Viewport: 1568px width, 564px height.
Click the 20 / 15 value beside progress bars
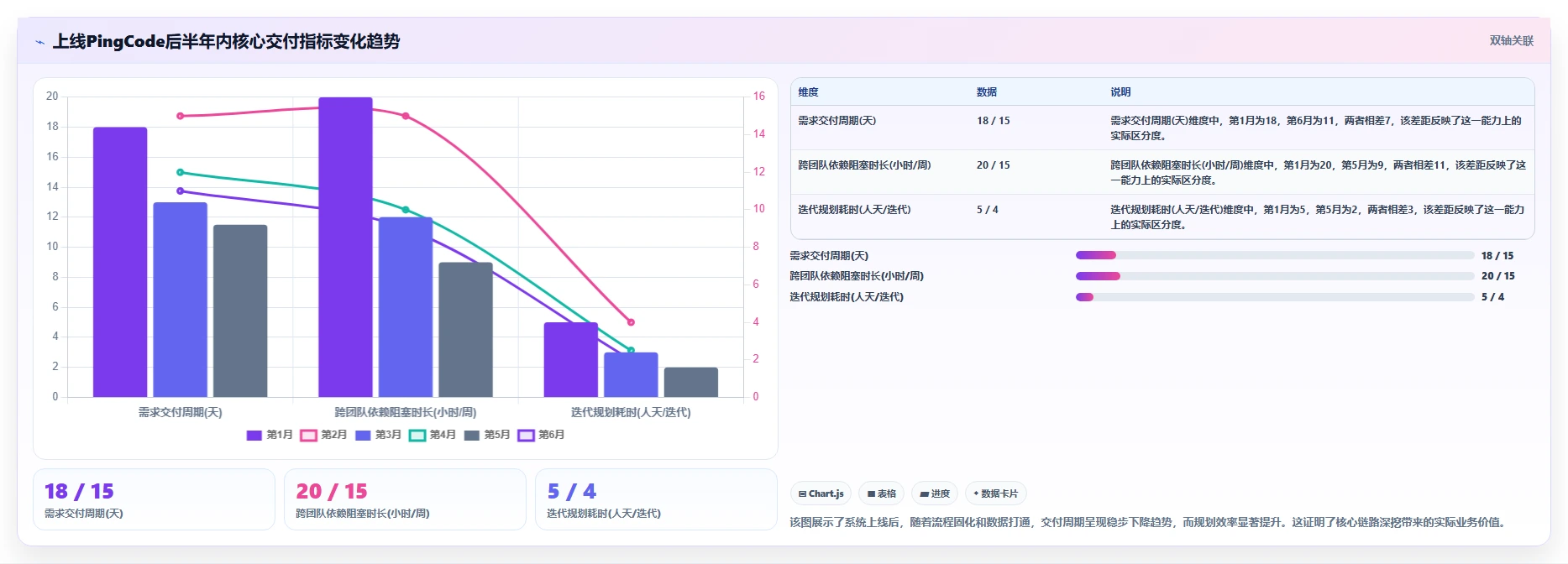pos(1498,276)
